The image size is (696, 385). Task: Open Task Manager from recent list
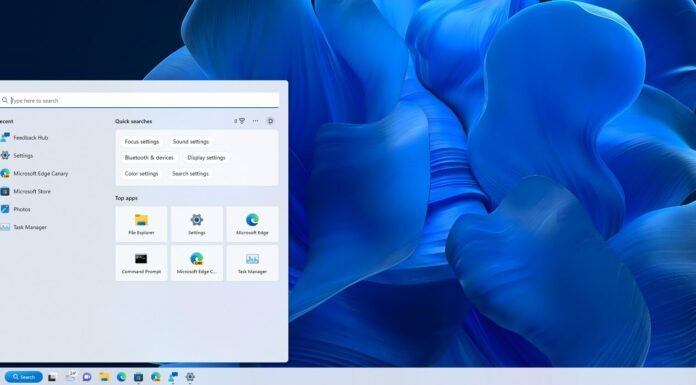pyautogui.click(x=24, y=227)
